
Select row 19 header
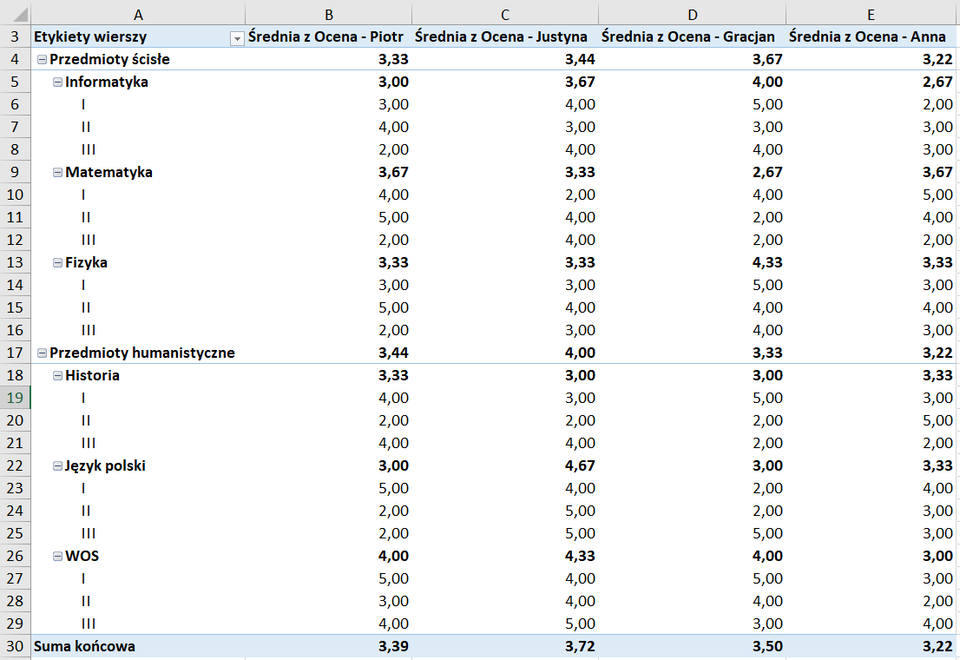point(15,398)
